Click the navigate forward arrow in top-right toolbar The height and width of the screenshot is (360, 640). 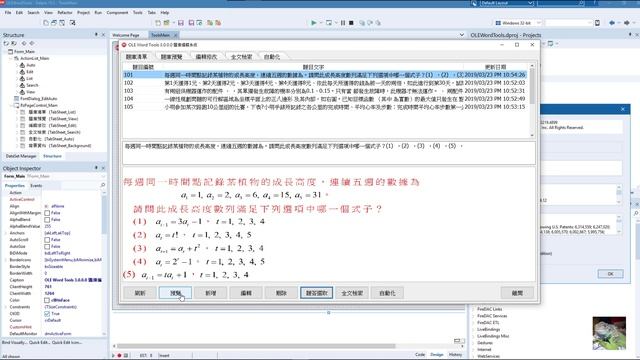[x=627, y=23]
